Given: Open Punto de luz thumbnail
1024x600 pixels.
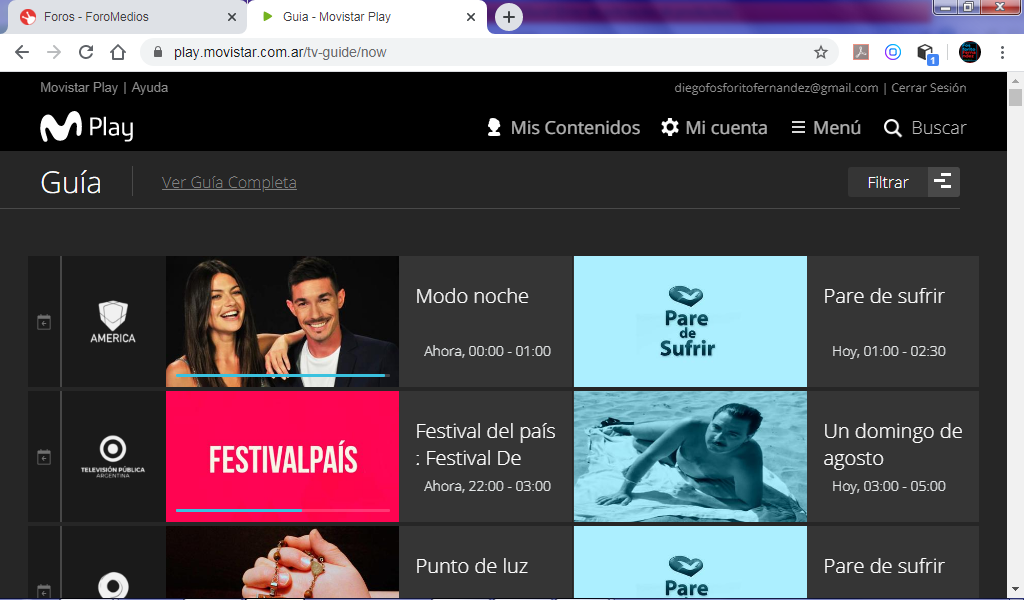Looking at the screenshot, I should point(282,562).
